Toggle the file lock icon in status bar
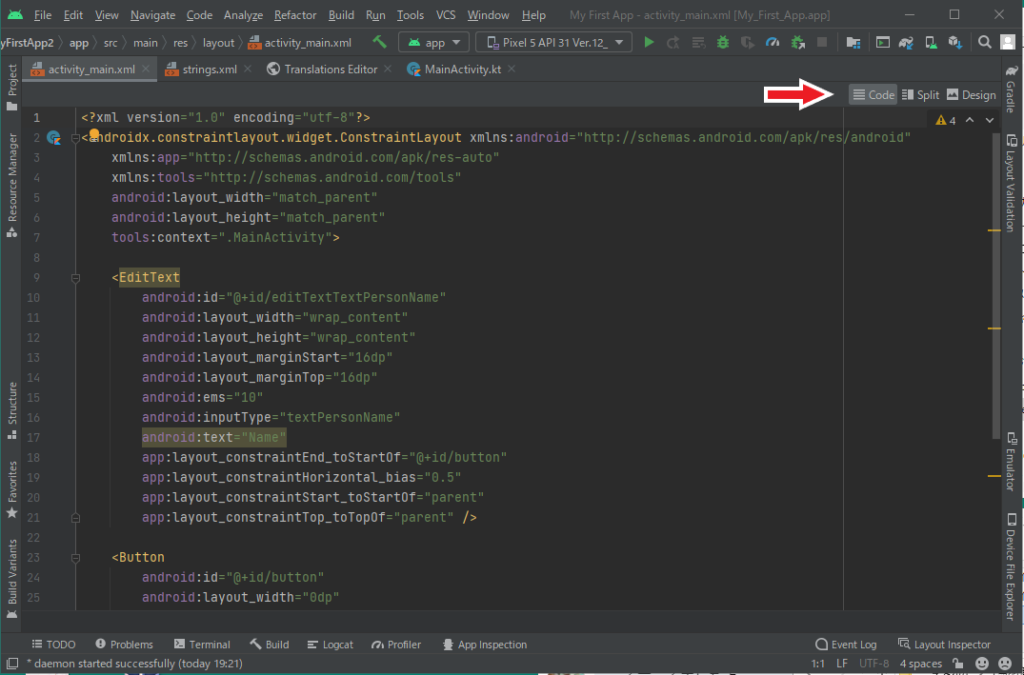 [x=958, y=663]
